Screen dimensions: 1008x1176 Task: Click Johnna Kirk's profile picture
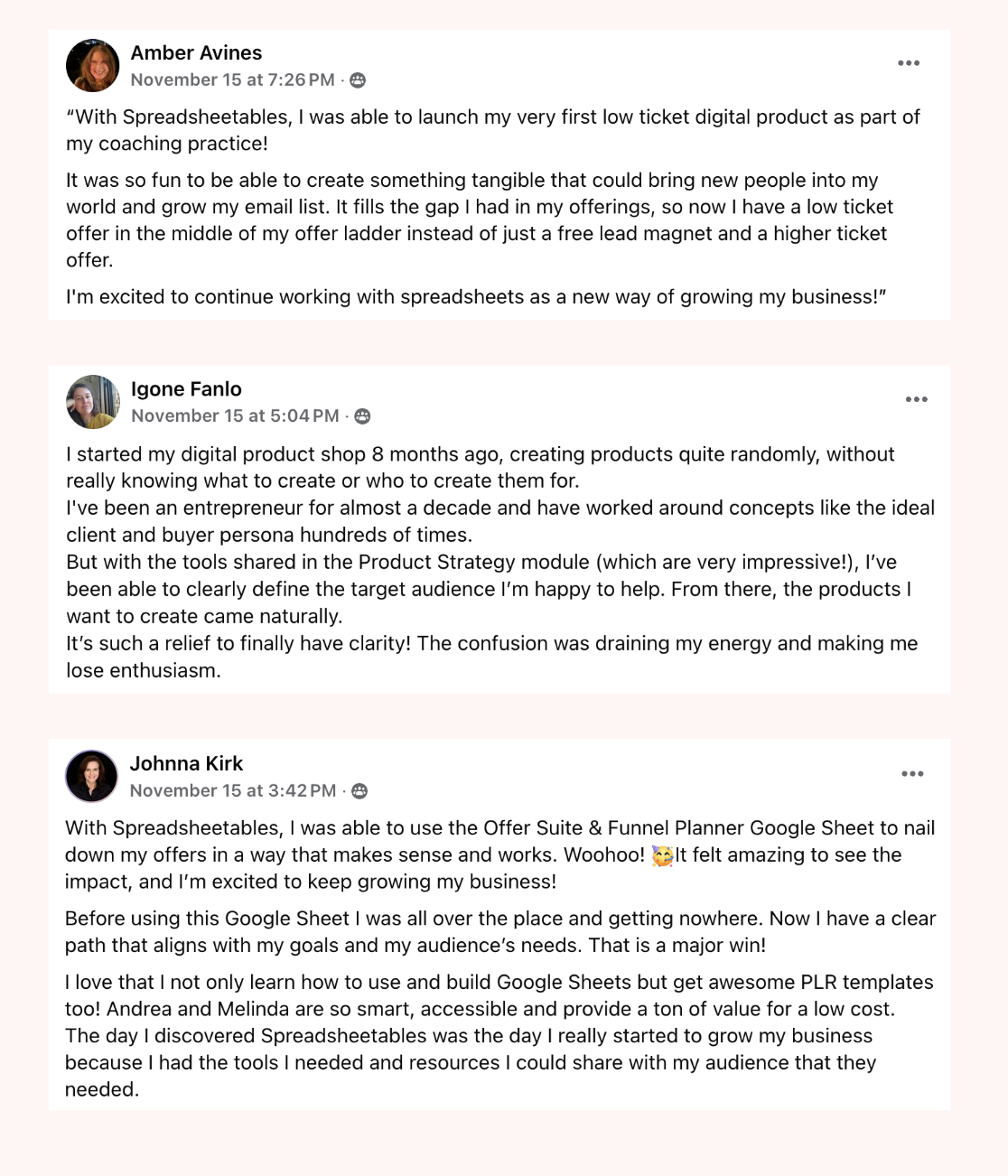click(92, 776)
